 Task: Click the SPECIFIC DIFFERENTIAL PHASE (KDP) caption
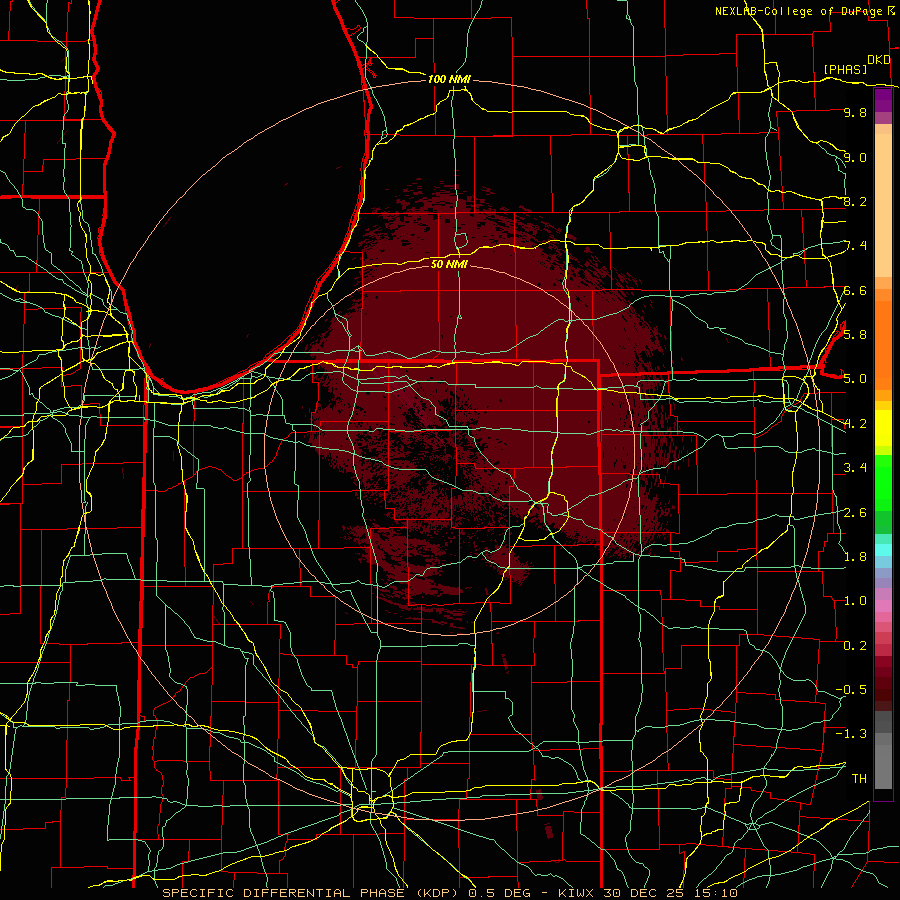pos(312,893)
